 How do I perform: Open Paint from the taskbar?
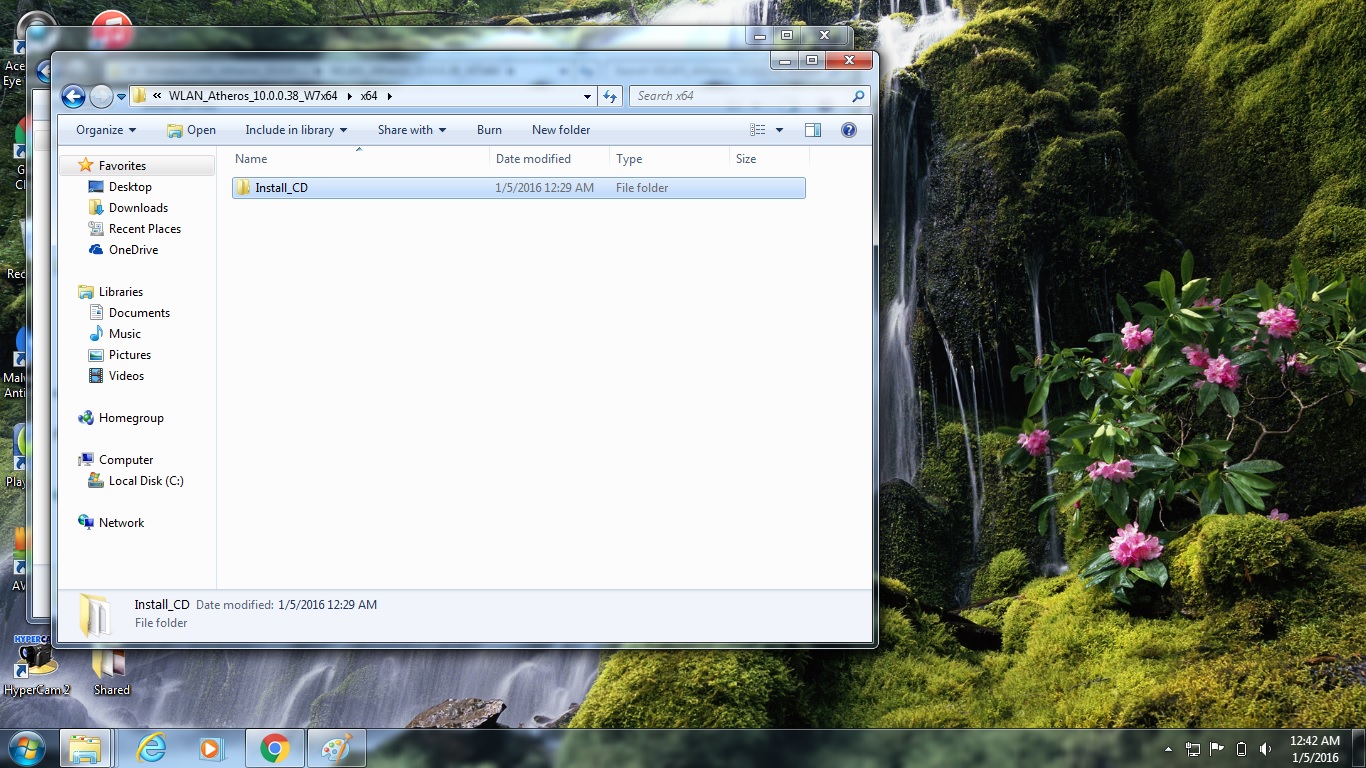pos(336,748)
